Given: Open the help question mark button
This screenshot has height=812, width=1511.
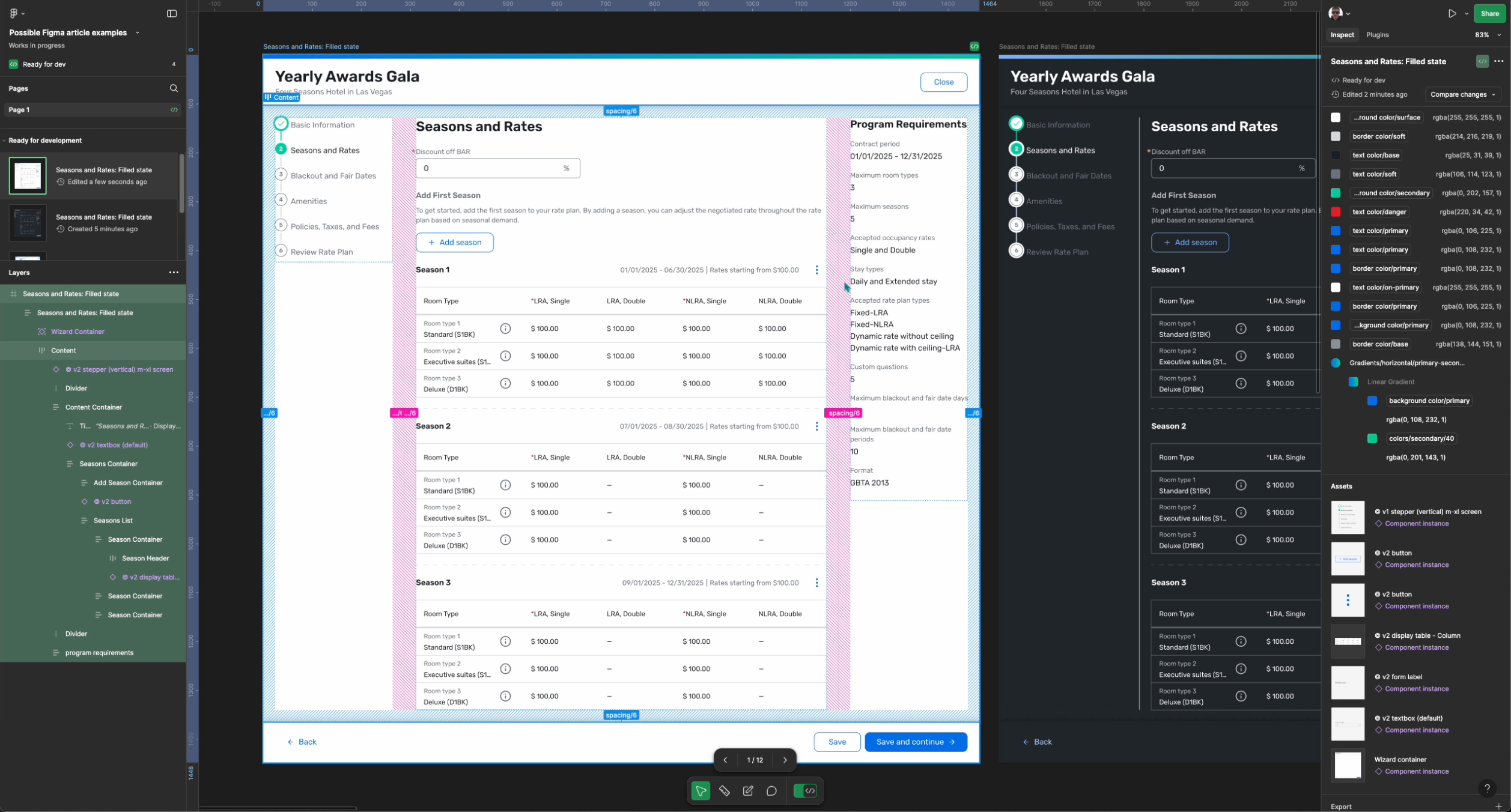Looking at the screenshot, I should click(x=1487, y=788).
